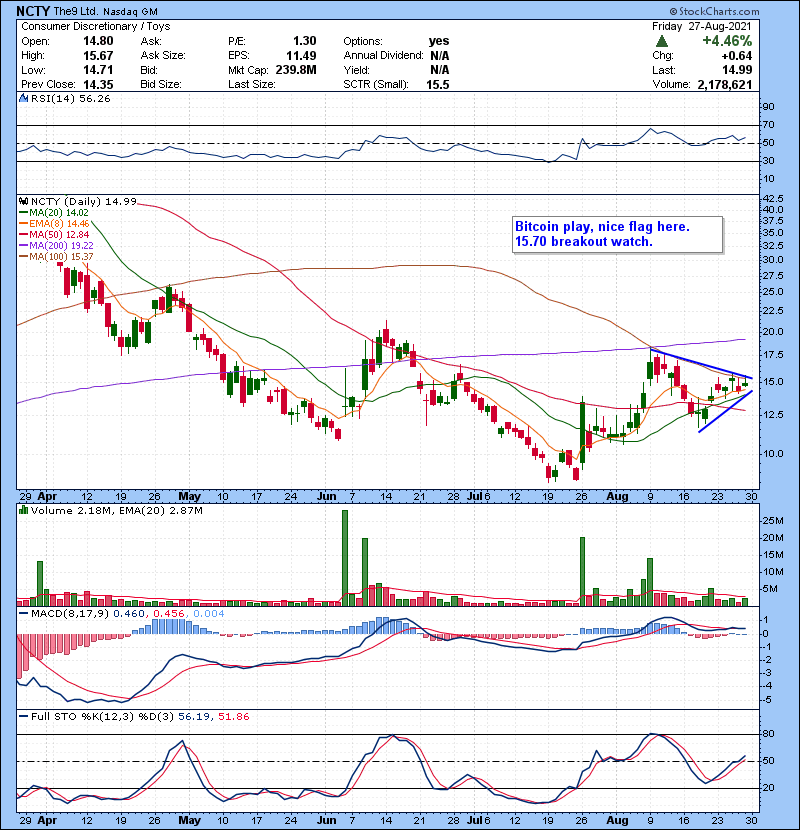
Task: Click the Chg value +0.64
Action: tap(736, 56)
